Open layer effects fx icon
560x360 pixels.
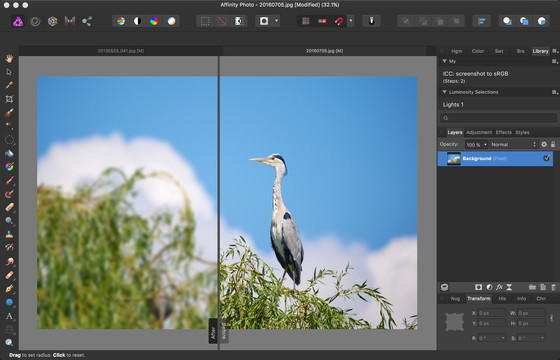click(499, 287)
